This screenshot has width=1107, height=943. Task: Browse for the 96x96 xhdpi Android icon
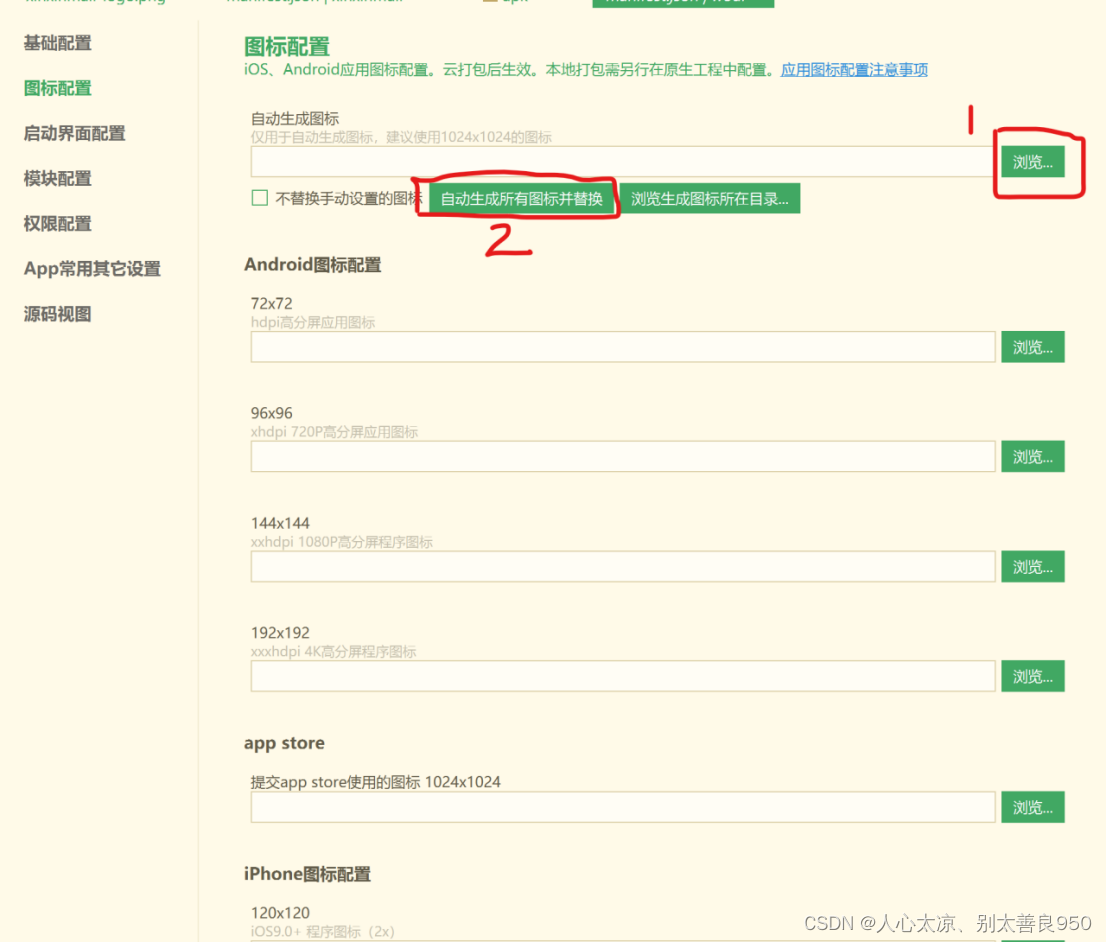[x=1032, y=457]
